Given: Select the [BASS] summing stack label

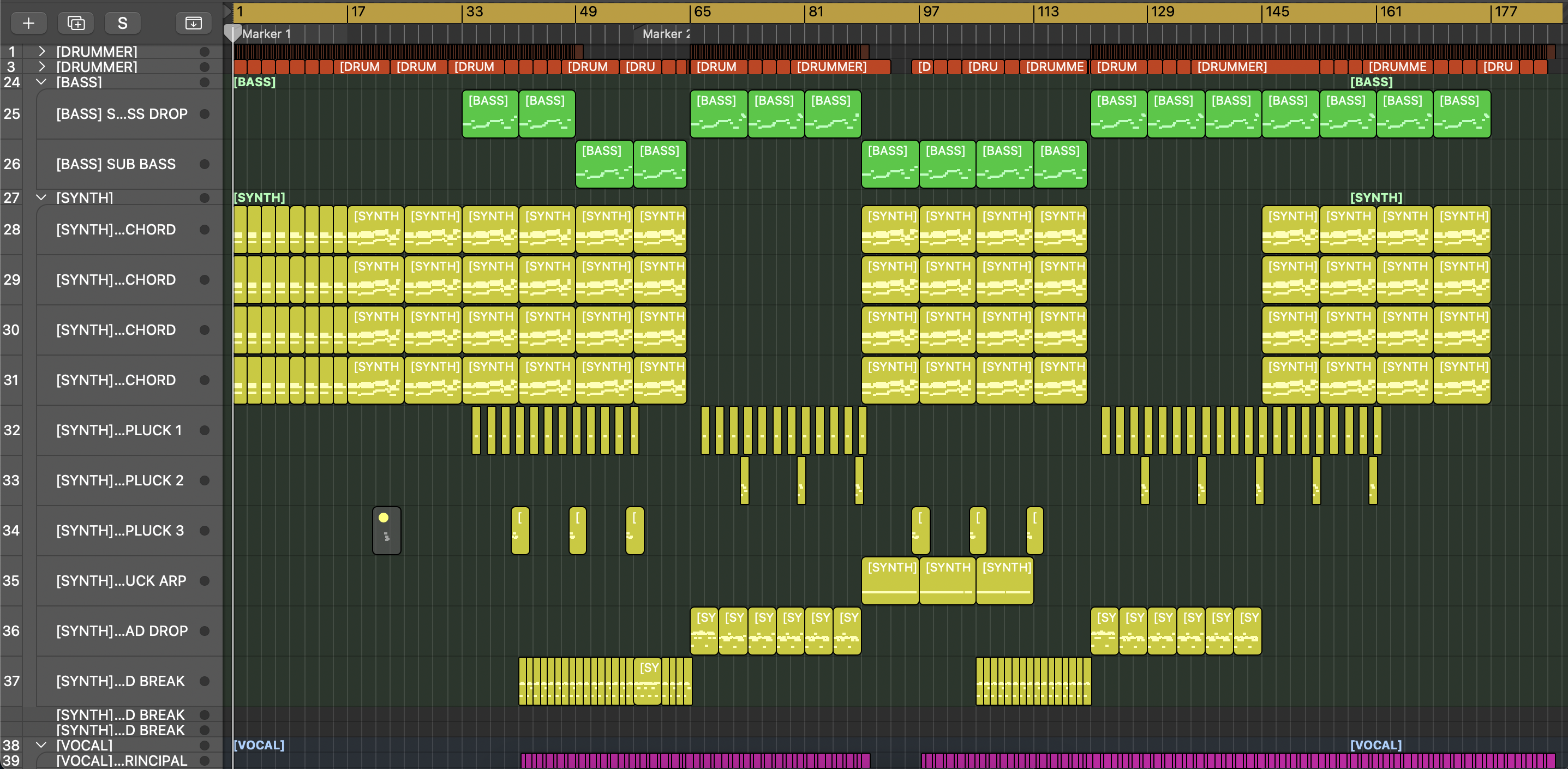Looking at the screenshot, I should (x=79, y=82).
